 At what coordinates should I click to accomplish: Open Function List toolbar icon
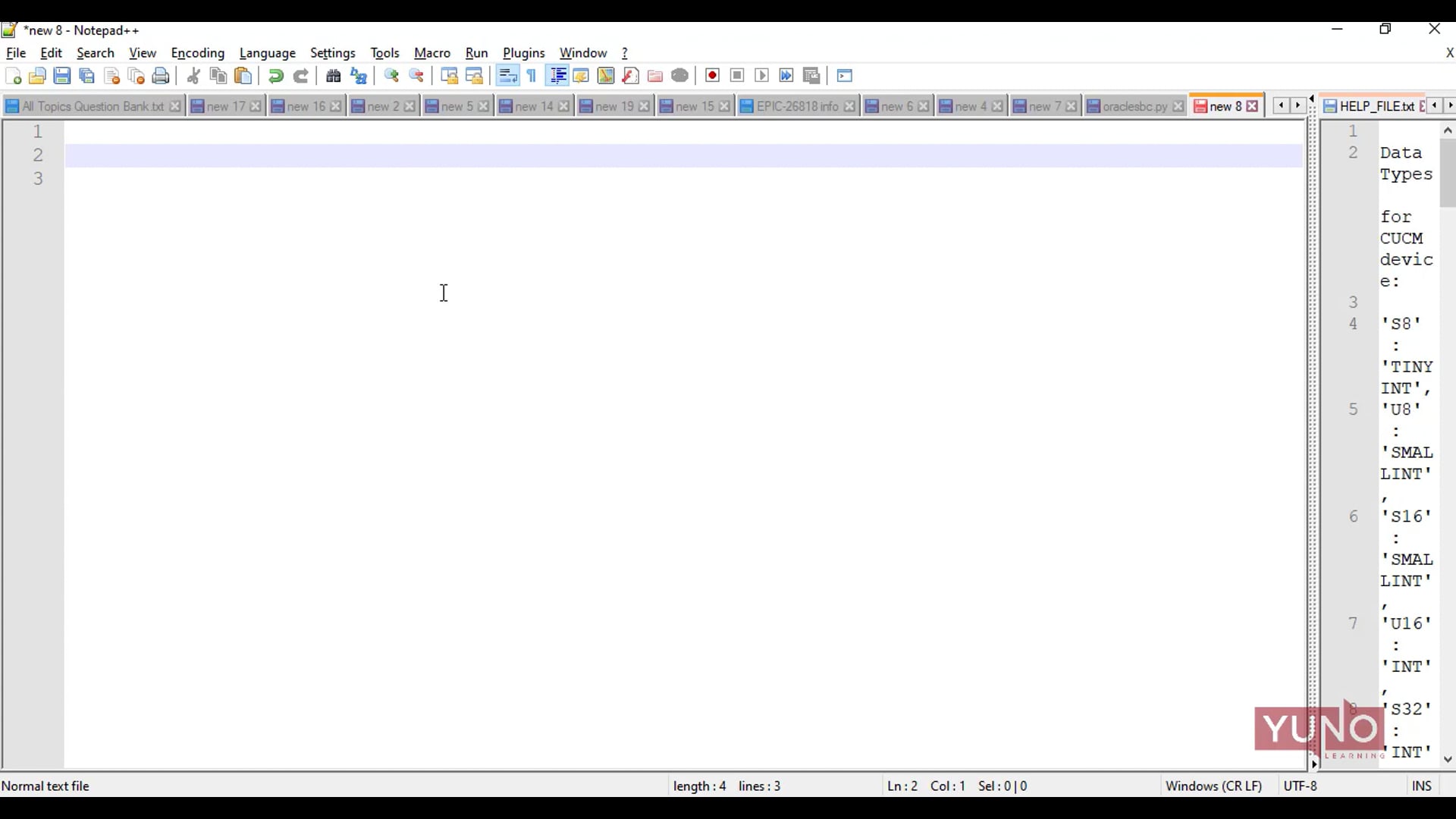point(630,76)
